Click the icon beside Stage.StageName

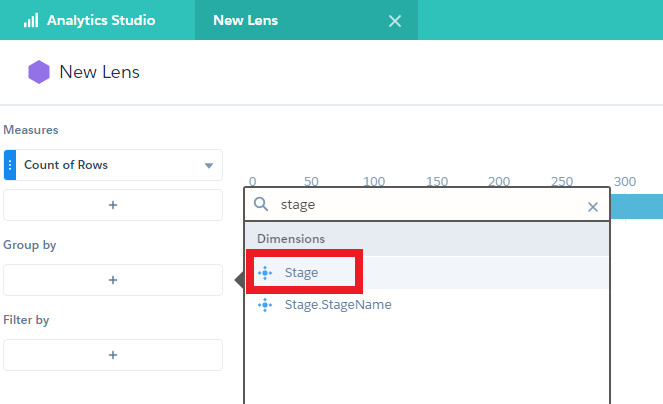(x=265, y=305)
